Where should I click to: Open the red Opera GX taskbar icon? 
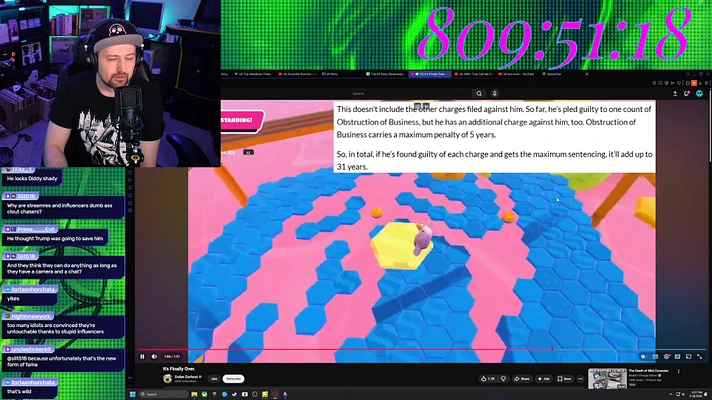pyautogui.click(x=275, y=394)
